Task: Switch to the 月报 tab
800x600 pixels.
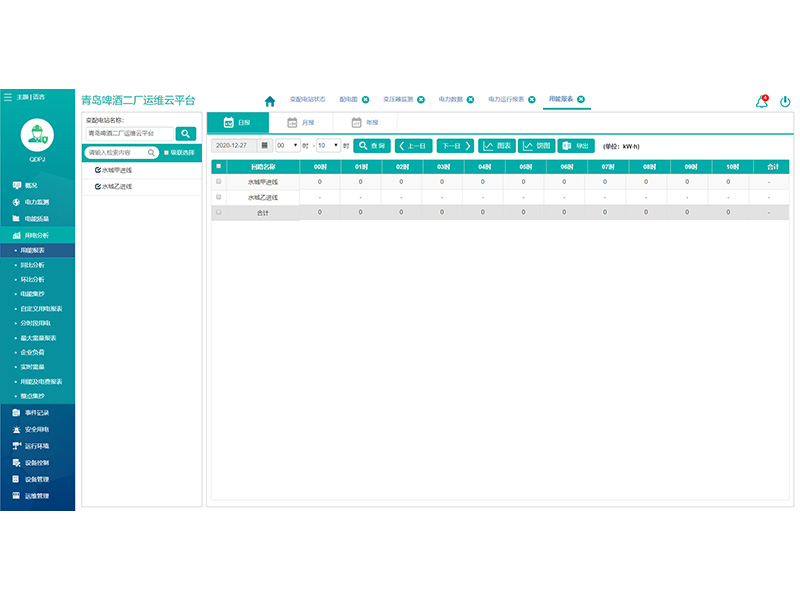Action: click(300, 122)
